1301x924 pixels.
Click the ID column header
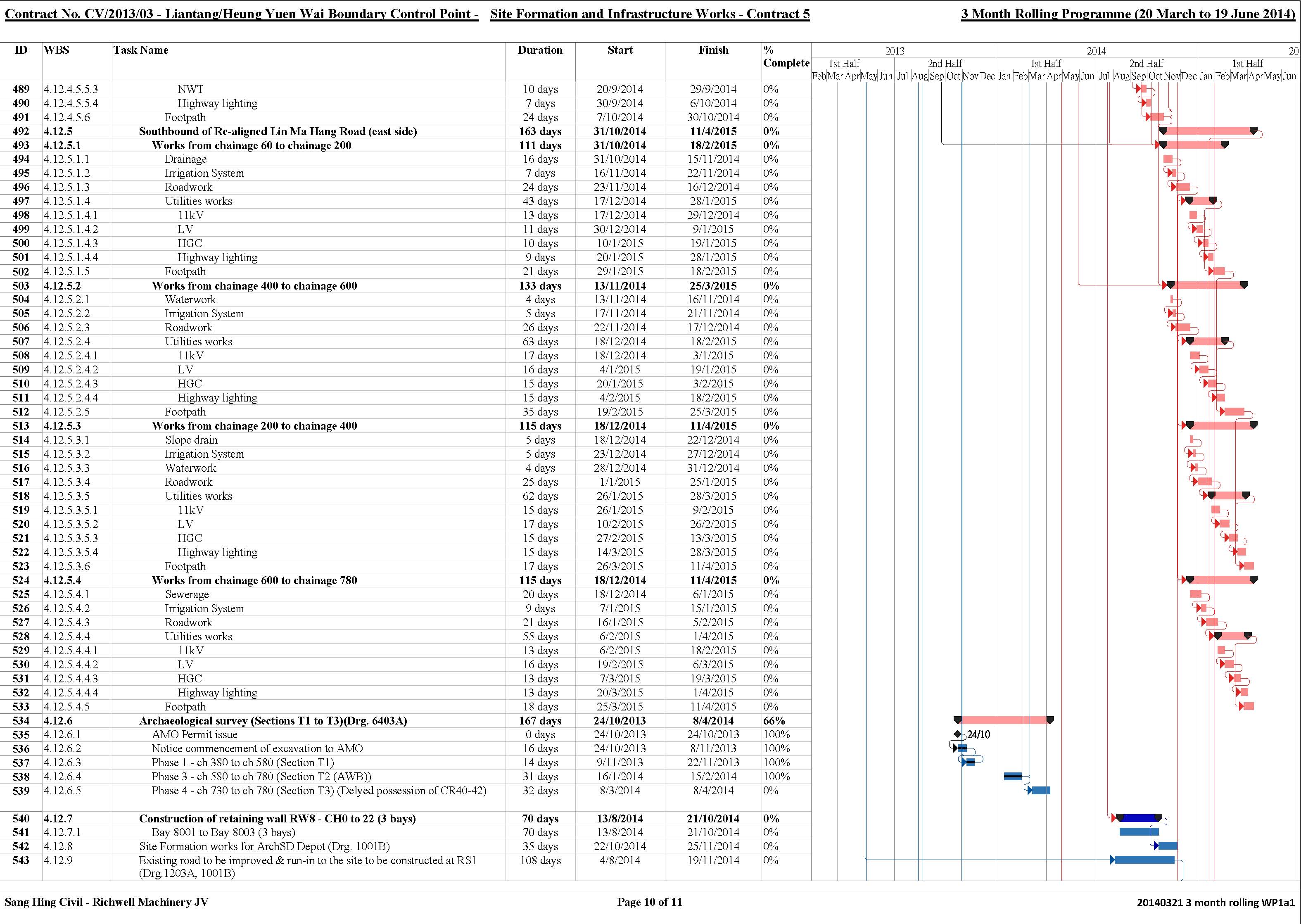click(21, 50)
